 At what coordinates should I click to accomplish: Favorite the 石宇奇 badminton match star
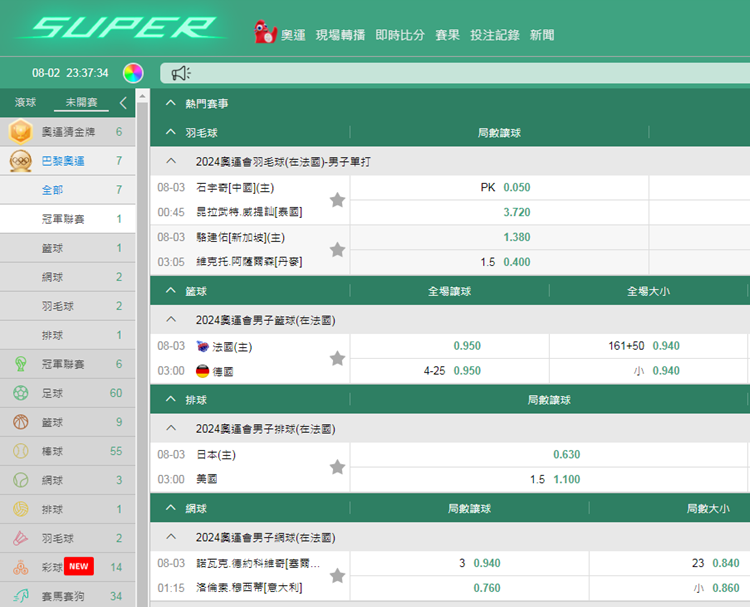click(338, 200)
